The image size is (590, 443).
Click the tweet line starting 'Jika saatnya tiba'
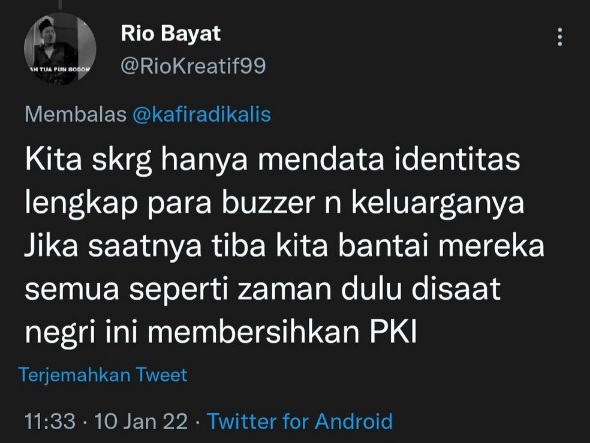[x=284, y=247]
